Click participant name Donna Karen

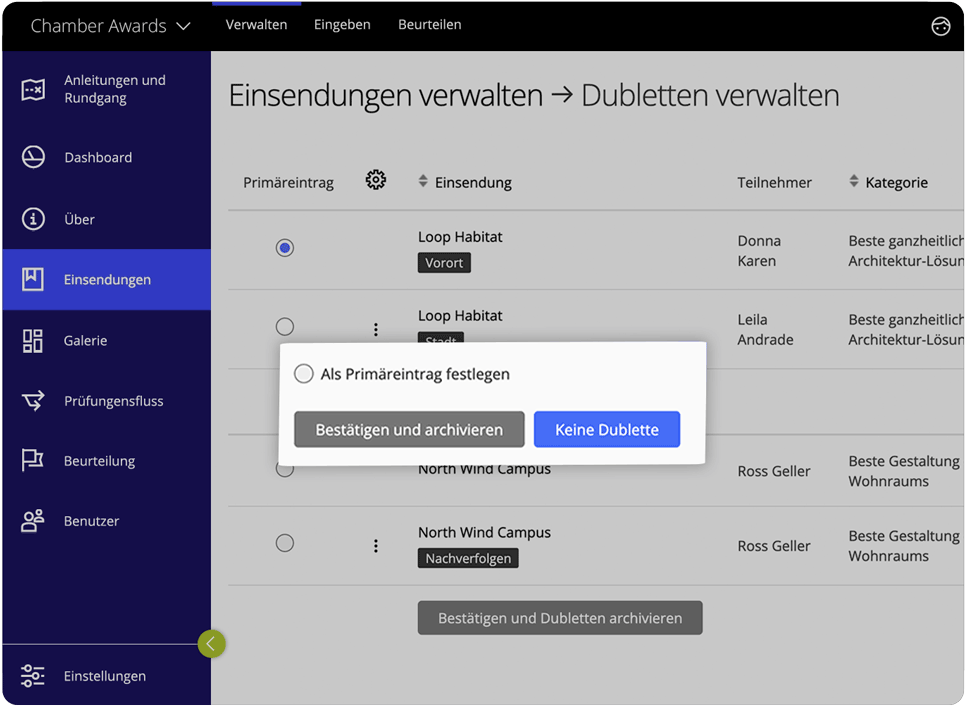[759, 250]
